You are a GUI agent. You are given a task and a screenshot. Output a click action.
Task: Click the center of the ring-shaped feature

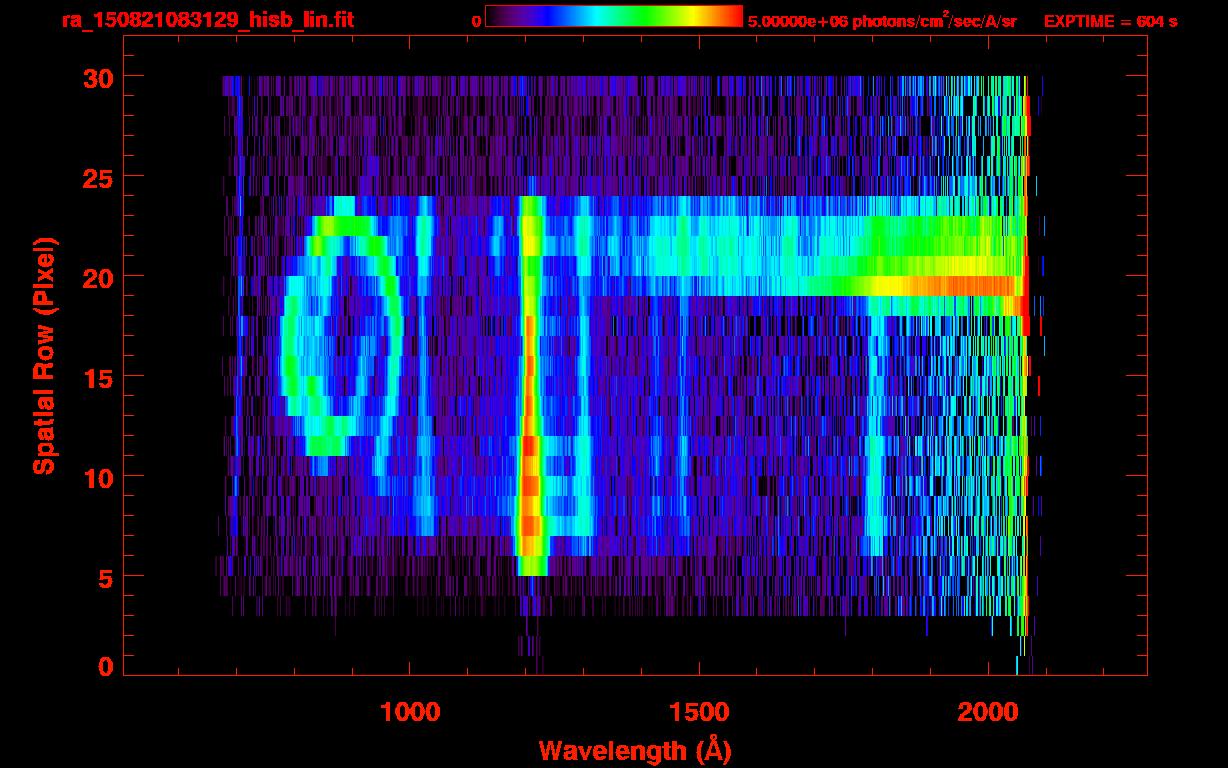click(342, 335)
